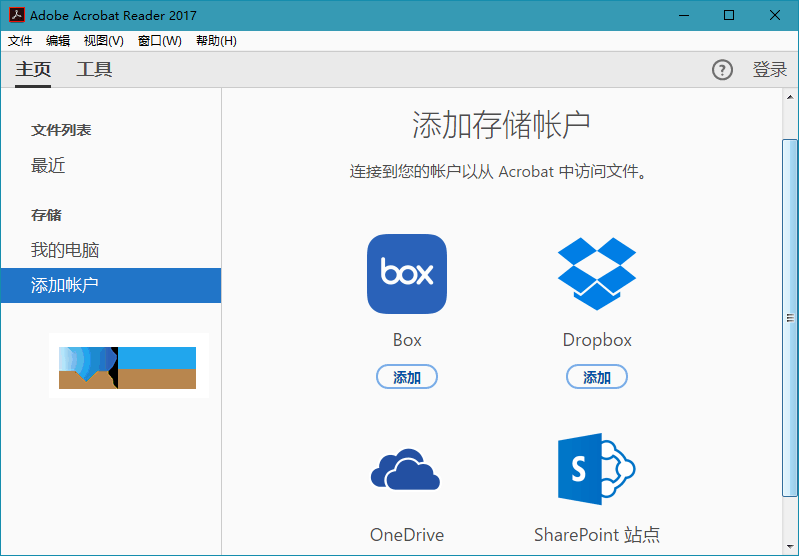
Task: Click the scrollbar down arrow
Action: coord(790,547)
